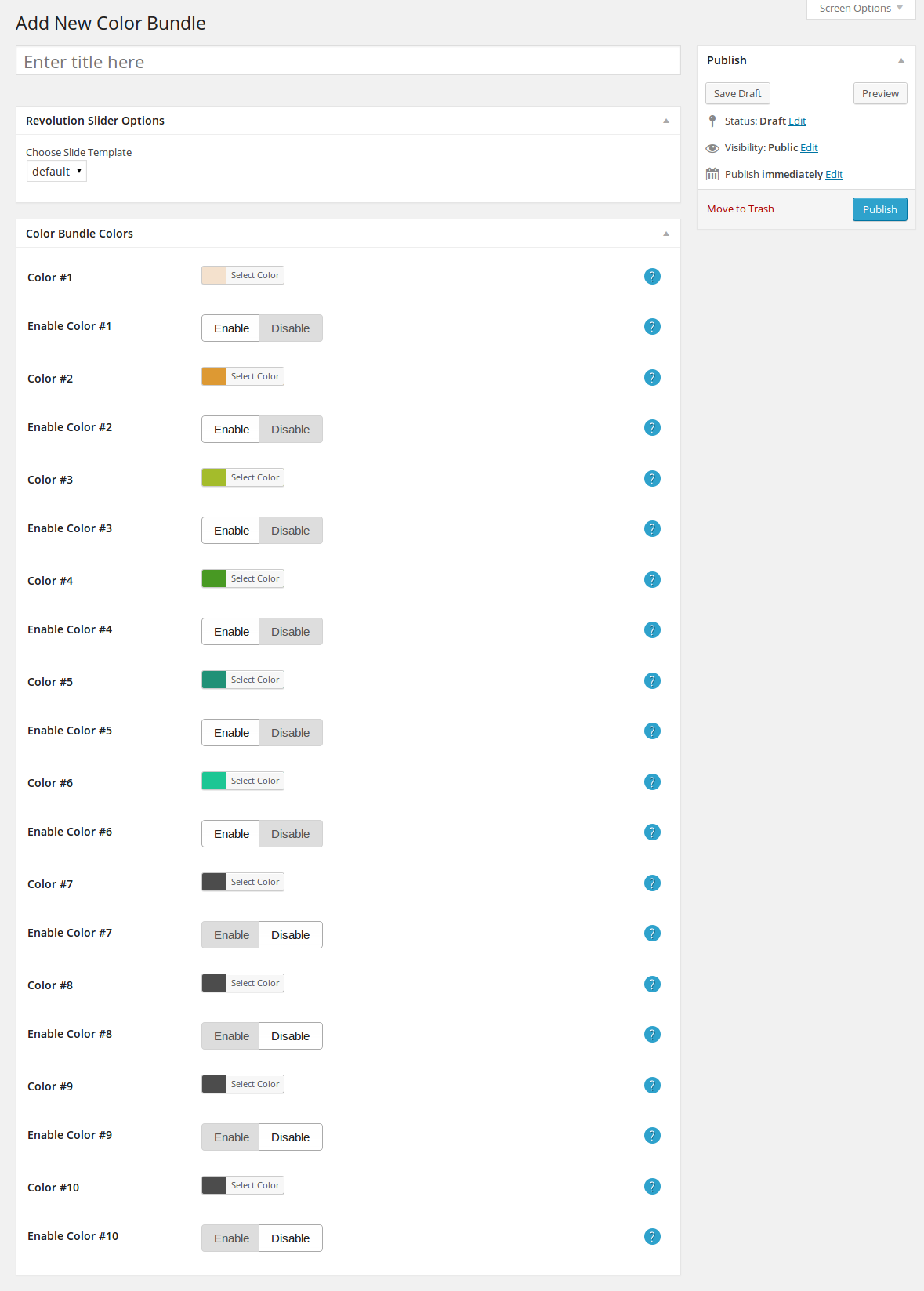Screen dimensions: 924x1291
Task: Open help icon for Color #2
Action: (x=652, y=377)
